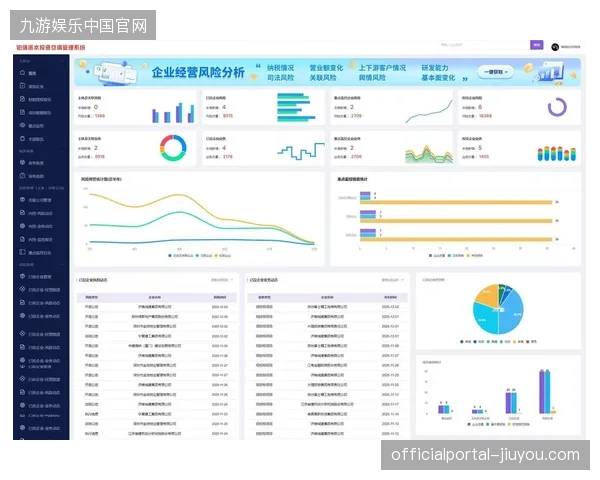The width and height of the screenshot is (600, 480).
Task: Click the value 2178 in stat card
Action: tap(228, 157)
